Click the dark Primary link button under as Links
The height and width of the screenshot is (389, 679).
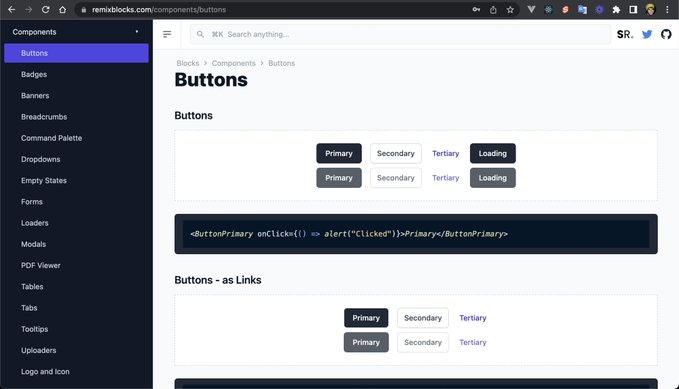pyautogui.click(x=366, y=318)
